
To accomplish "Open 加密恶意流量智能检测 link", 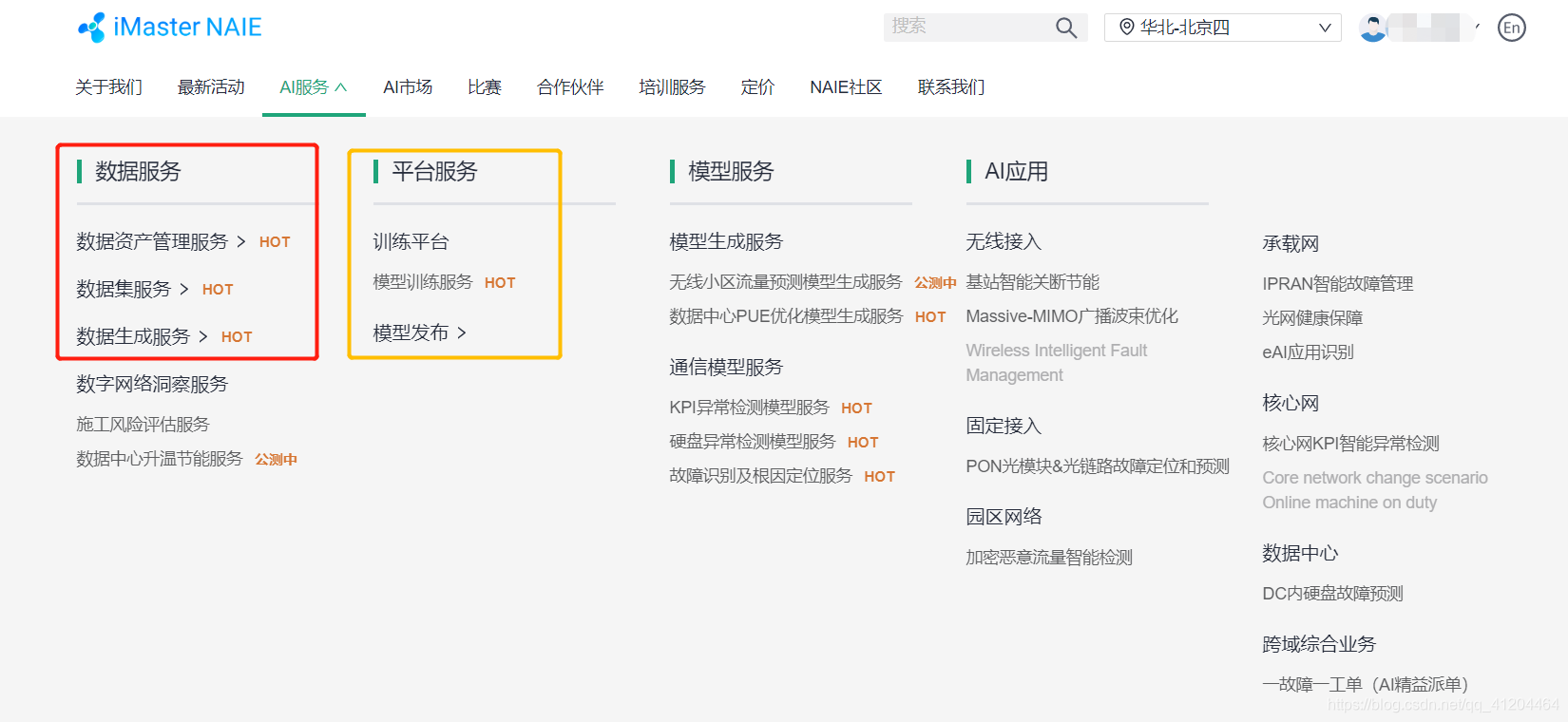I will (1049, 558).
